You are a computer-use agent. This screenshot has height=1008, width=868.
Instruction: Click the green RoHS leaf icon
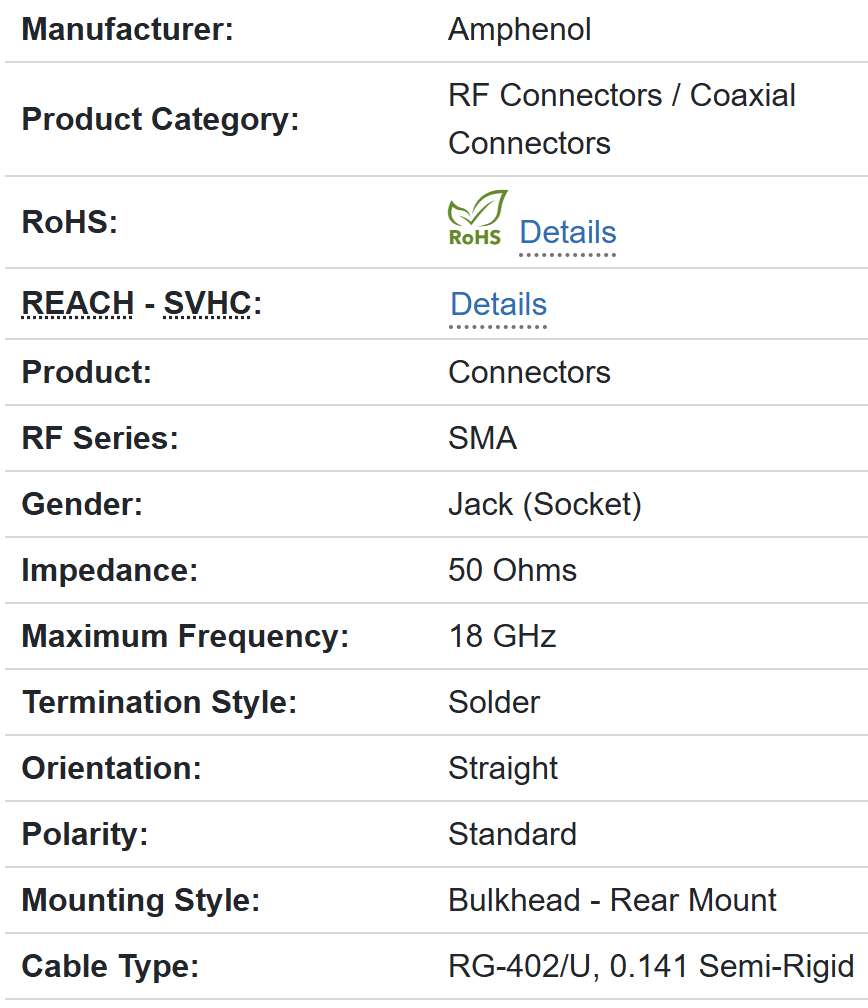[x=476, y=218]
